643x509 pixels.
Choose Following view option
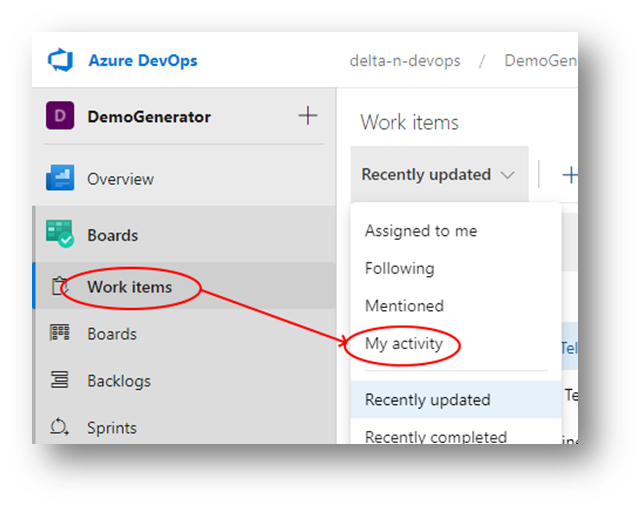(400, 269)
